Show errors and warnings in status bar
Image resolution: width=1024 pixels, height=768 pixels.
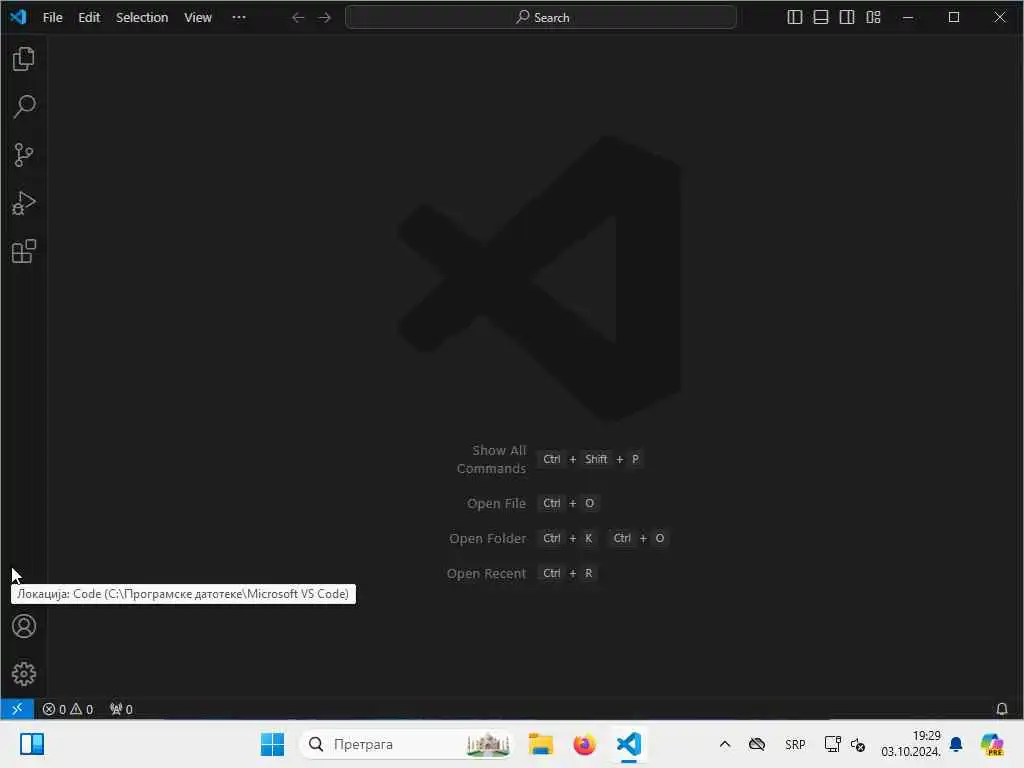click(x=68, y=709)
